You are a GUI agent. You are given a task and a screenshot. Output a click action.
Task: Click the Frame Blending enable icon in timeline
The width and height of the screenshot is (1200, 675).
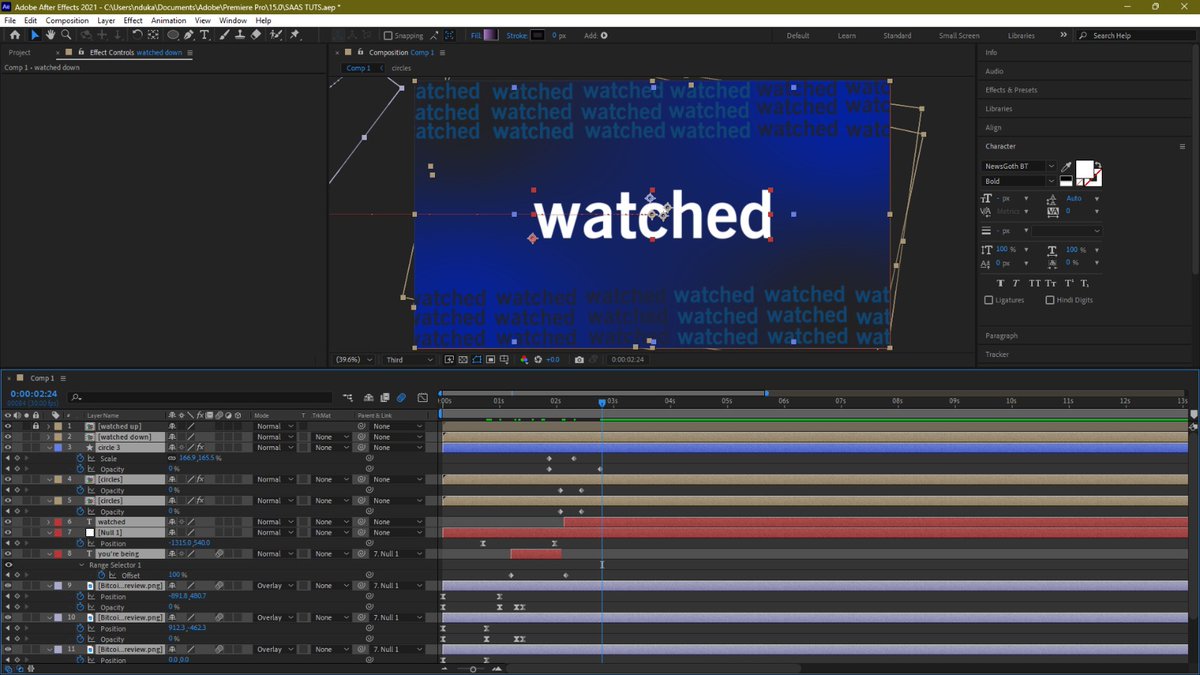tap(385, 398)
